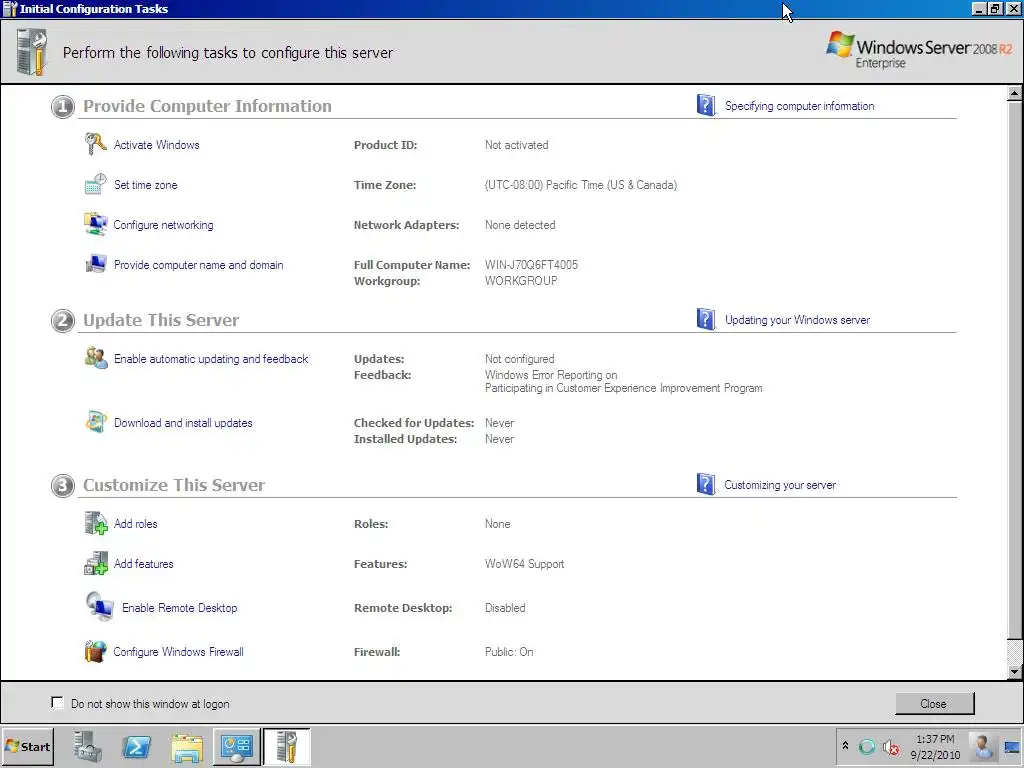Open the Set time zone link
1024x768 pixels.
tap(146, 185)
